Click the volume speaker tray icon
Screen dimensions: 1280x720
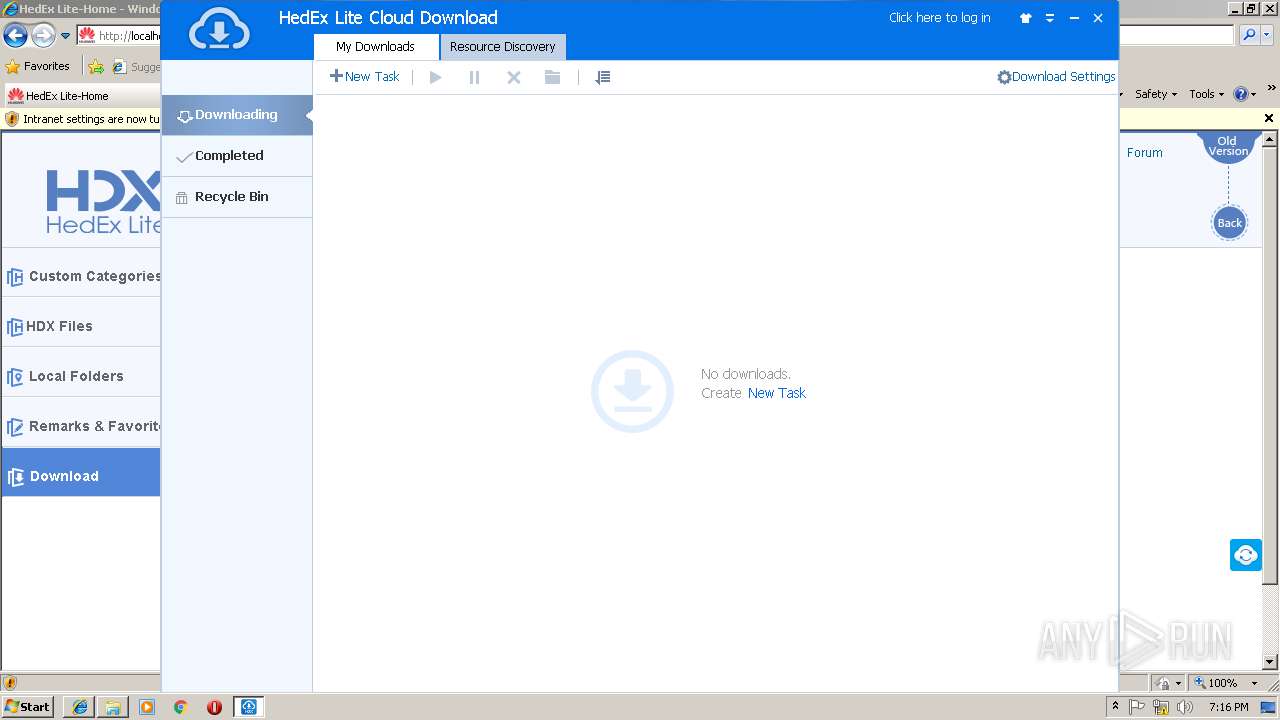coord(1185,707)
